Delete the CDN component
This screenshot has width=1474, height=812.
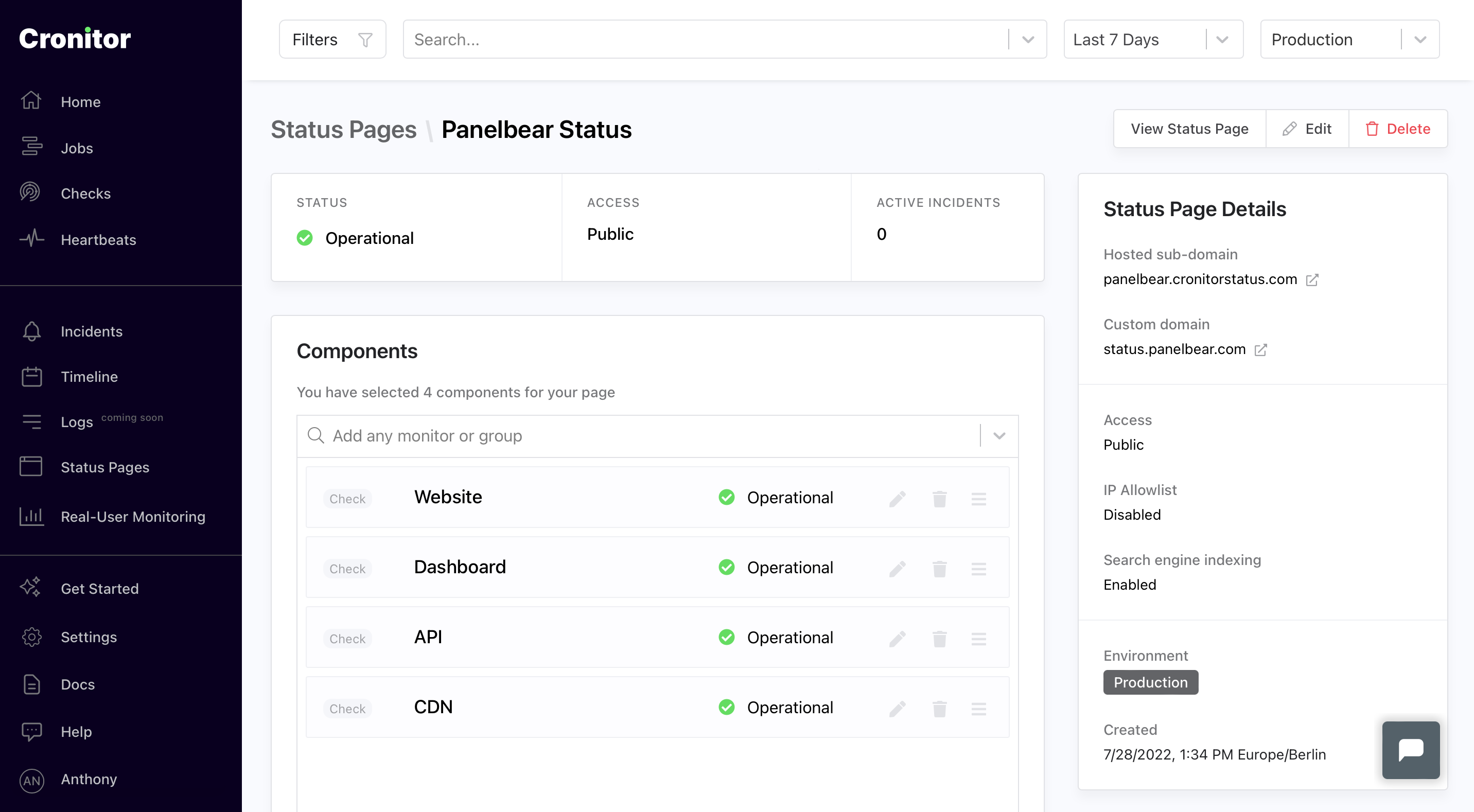(x=940, y=709)
